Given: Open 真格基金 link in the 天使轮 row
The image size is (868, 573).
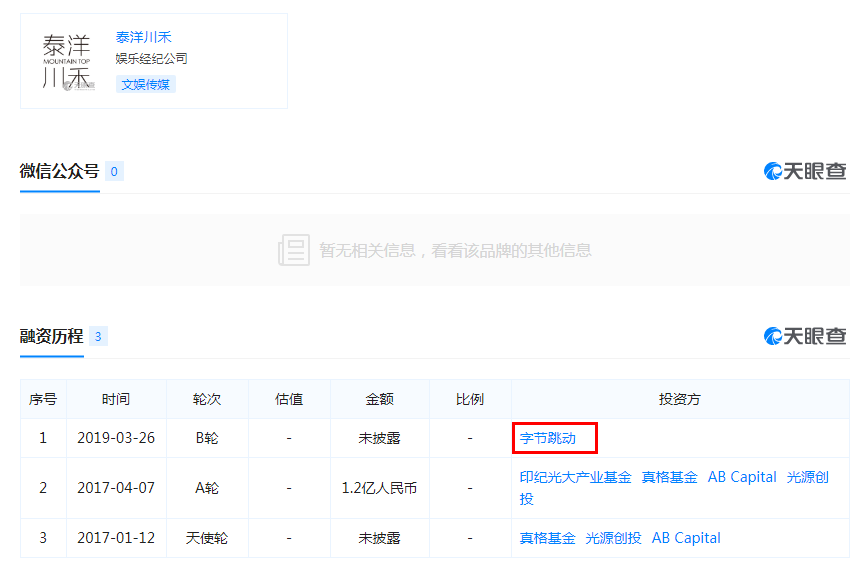Looking at the screenshot, I should tap(547, 538).
